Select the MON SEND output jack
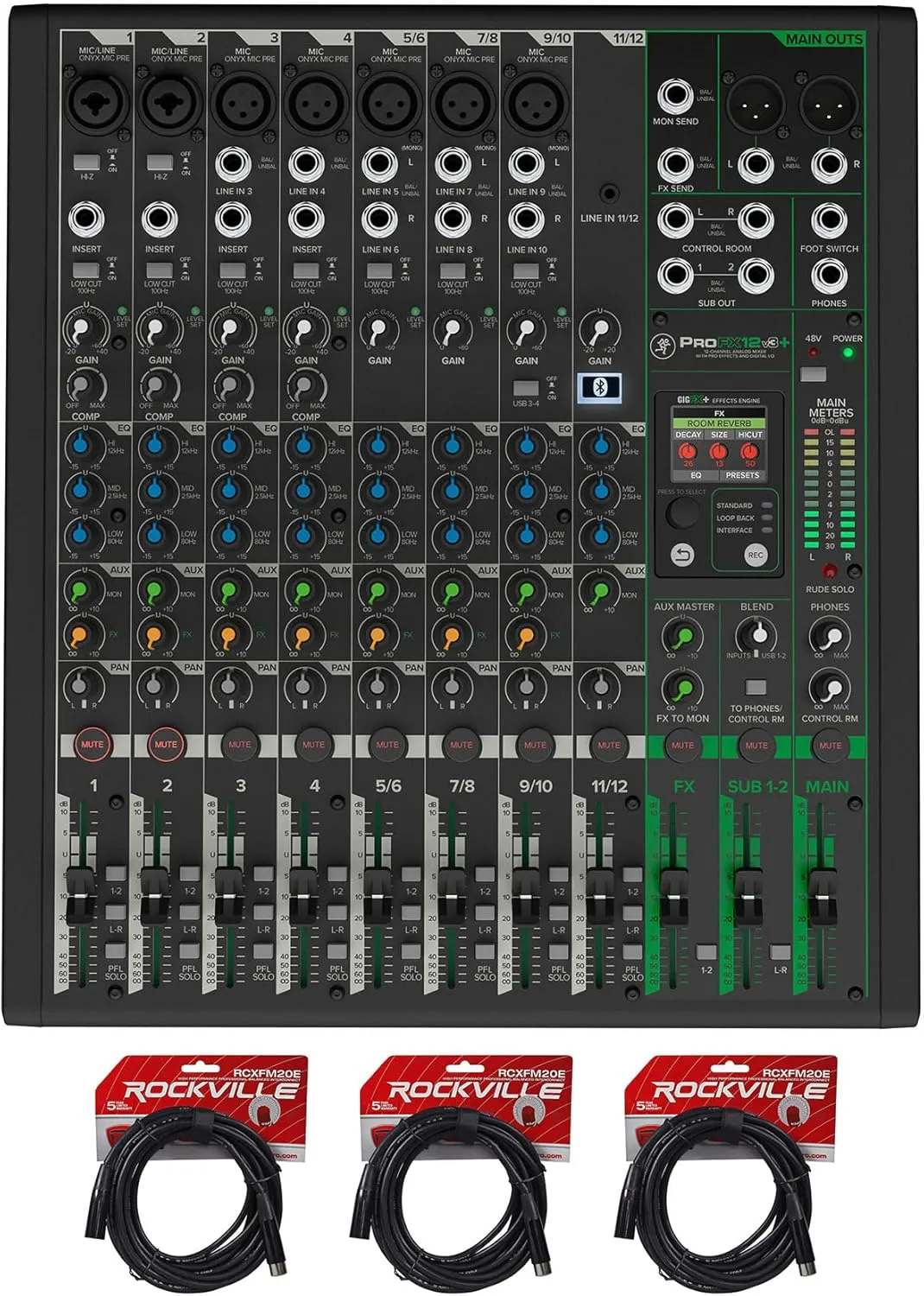Viewport: 924px width, 1296px height. point(675,97)
